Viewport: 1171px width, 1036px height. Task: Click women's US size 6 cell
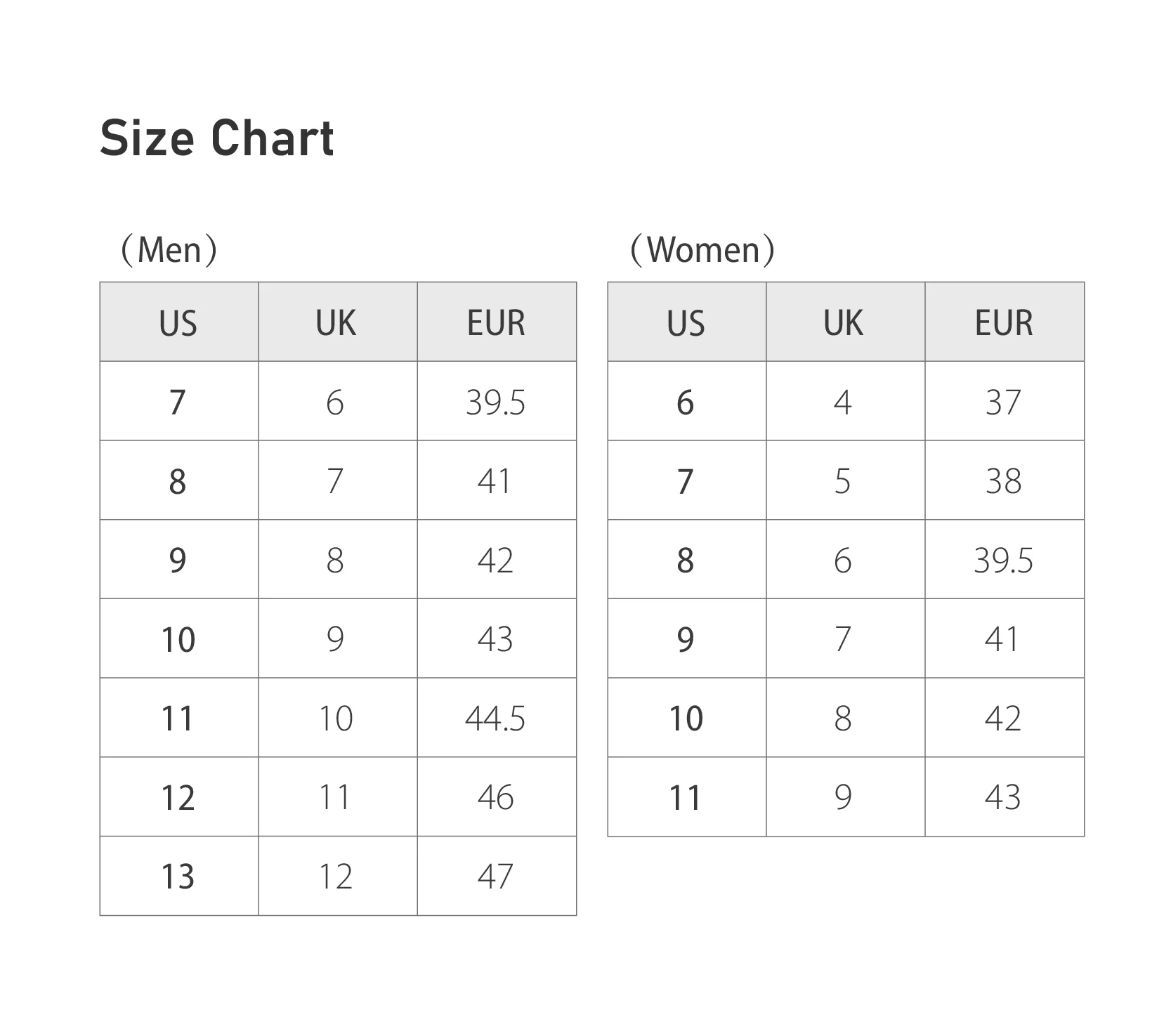coord(686,402)
